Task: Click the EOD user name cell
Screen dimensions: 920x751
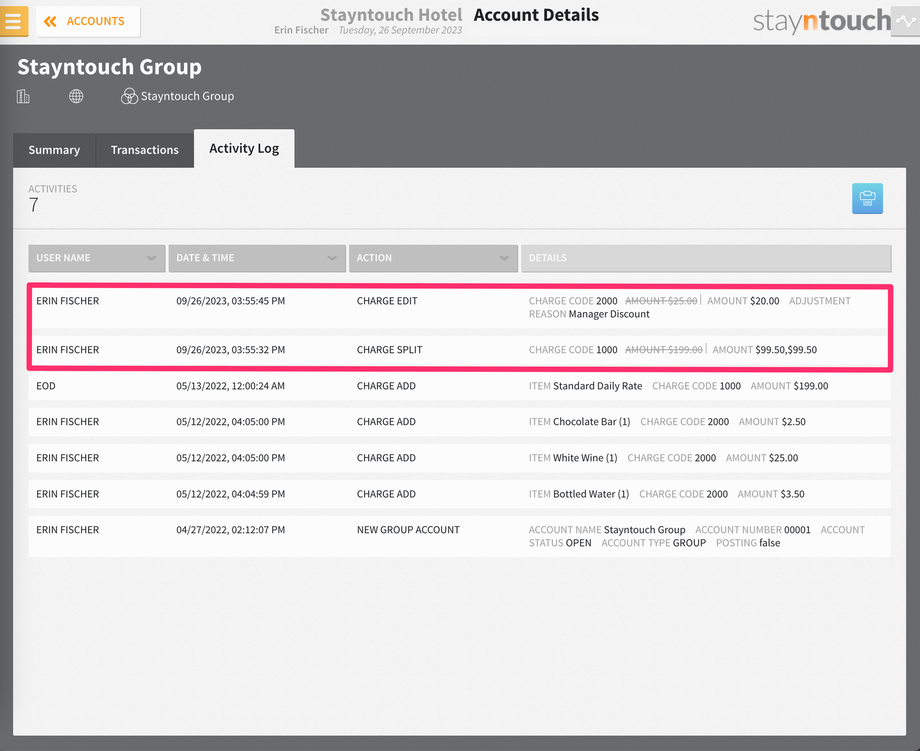Action: coord(46,386)
